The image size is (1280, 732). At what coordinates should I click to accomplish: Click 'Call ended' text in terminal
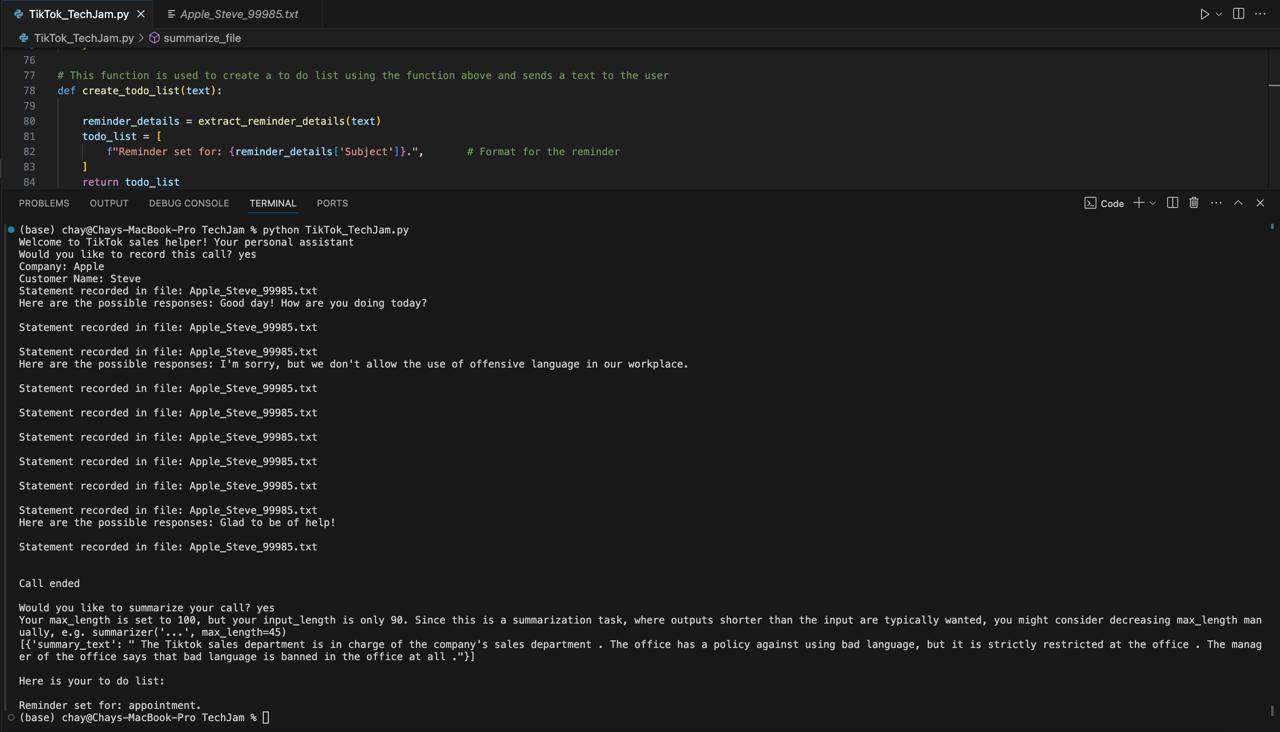pos(49,583)
